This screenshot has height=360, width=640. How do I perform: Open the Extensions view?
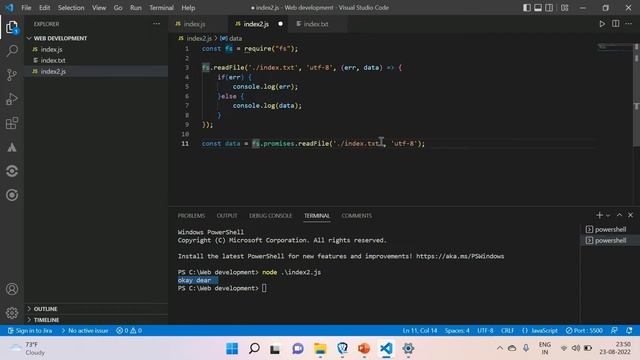click(x=12, y=123)
